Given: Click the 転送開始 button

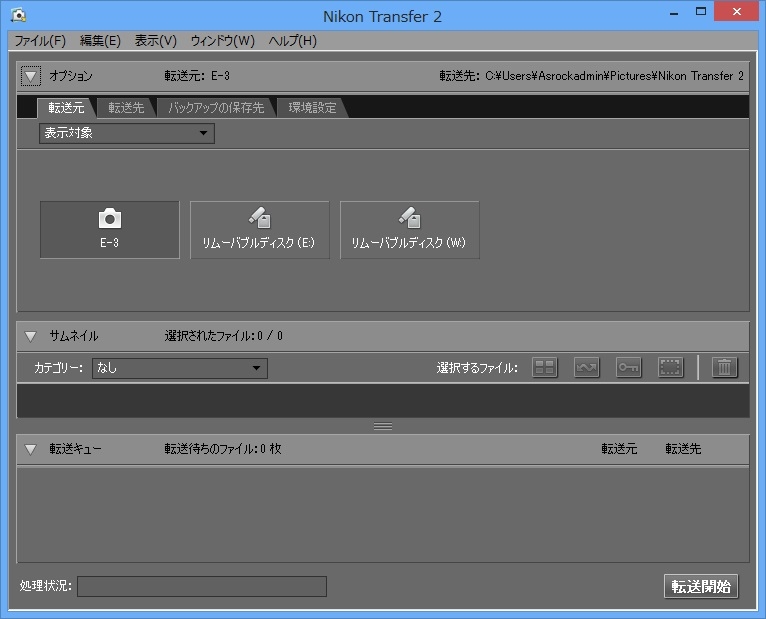Looking at the screenshot, I should click(701, 586).
